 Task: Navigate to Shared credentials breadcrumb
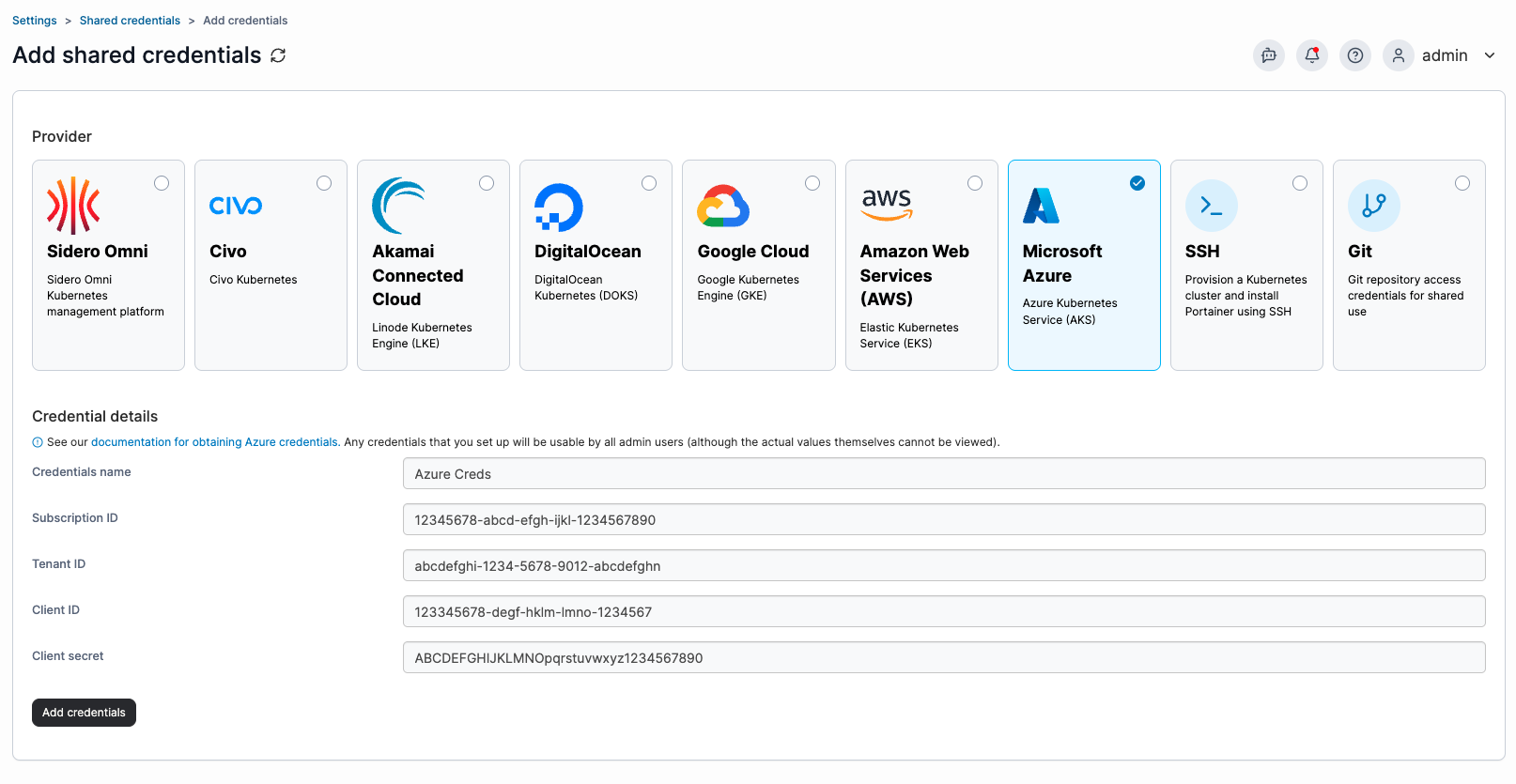pyautogui.click(x=130, y=21)
